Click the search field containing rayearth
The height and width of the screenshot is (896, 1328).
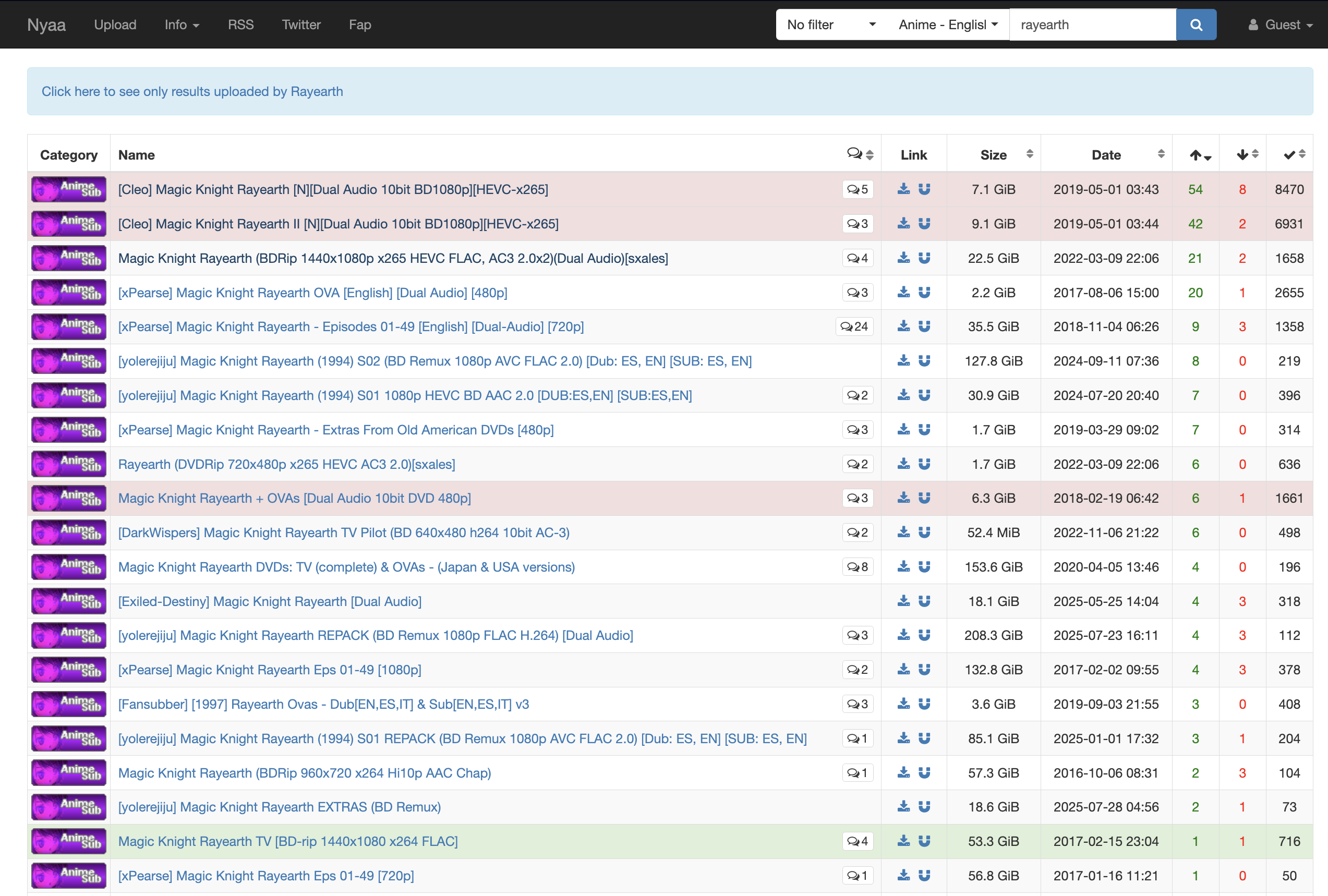coord(1091,25)
